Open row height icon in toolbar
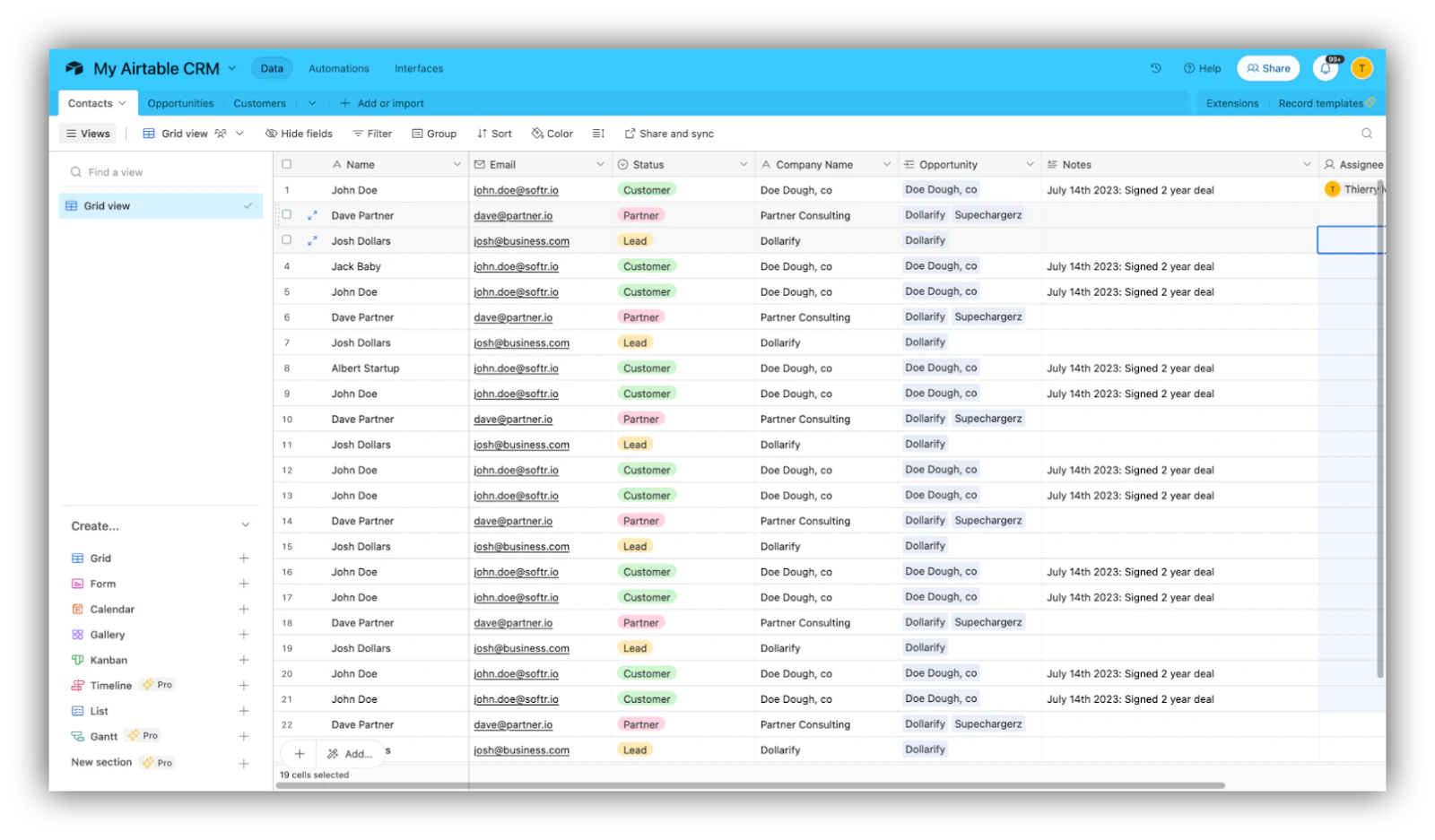This screenshot has width=1435, height=840. coord(598,134)
